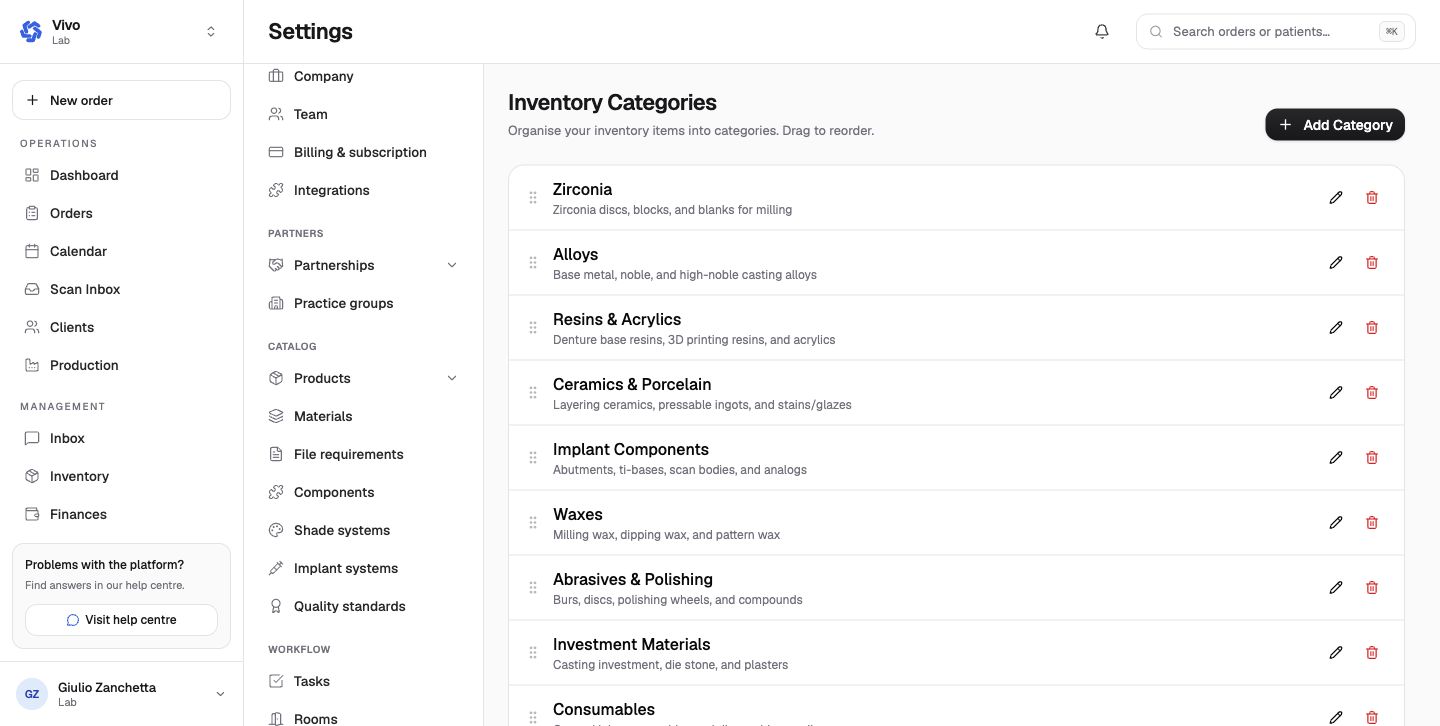Delete the Zirconia category trash icon
Viewport: 1440px width, 726px height.
pyautogui.click(x=1372, y=198)
